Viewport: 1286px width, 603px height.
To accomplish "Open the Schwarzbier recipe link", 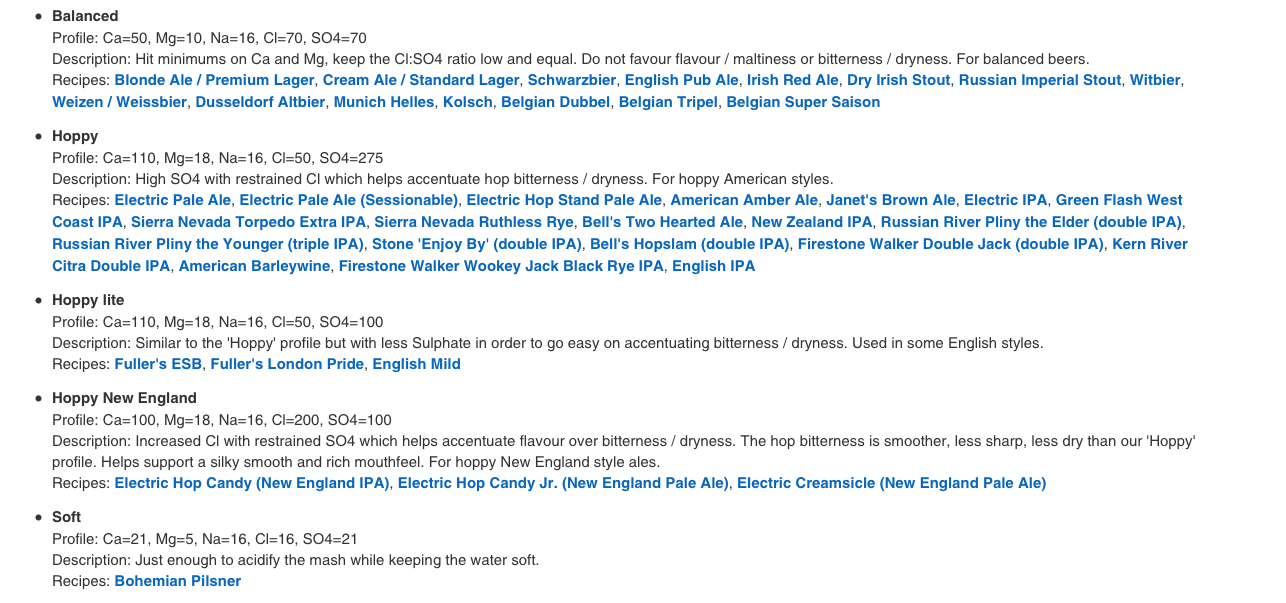I will pyautogui.click(x=572, y=80).
